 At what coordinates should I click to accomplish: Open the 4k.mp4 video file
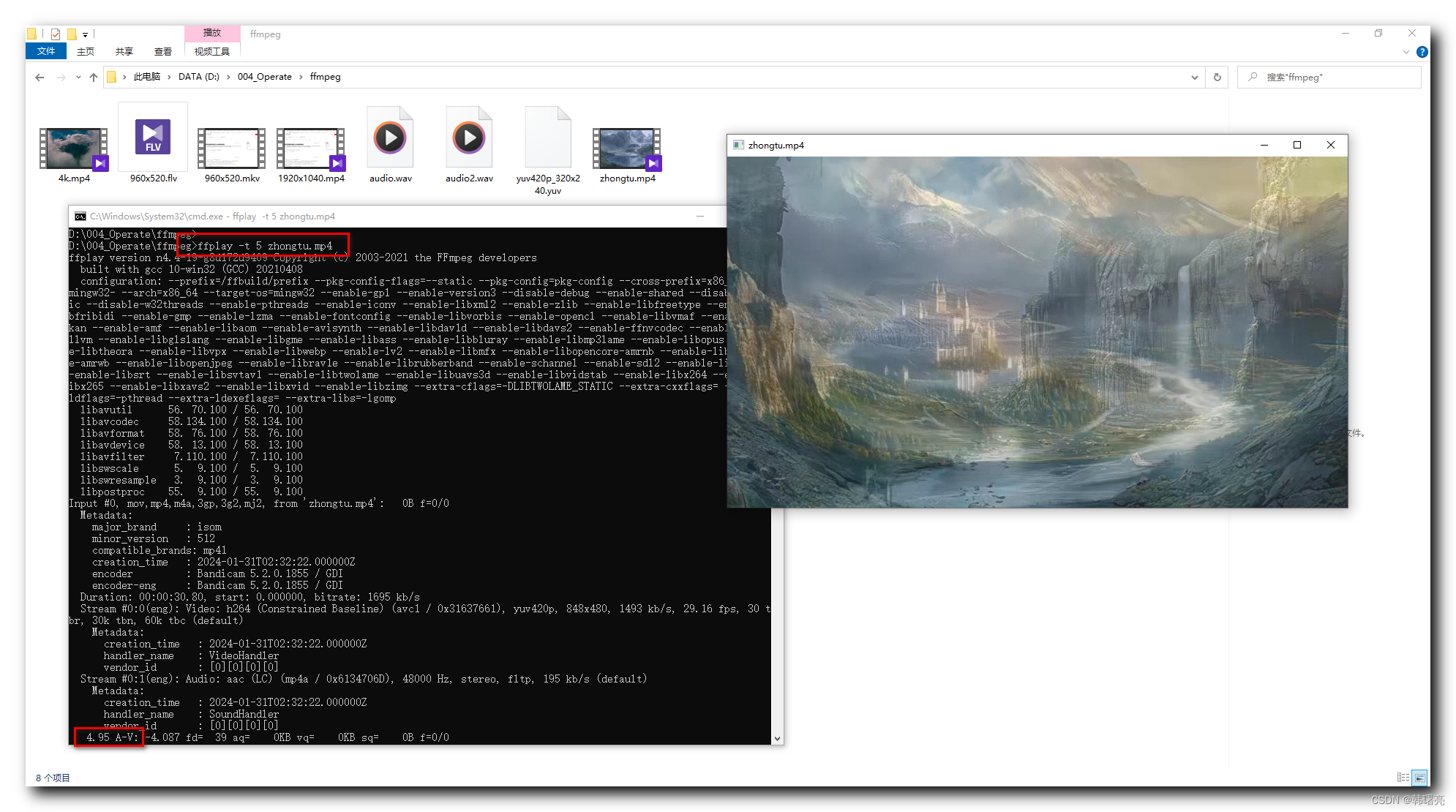[73, 149]
